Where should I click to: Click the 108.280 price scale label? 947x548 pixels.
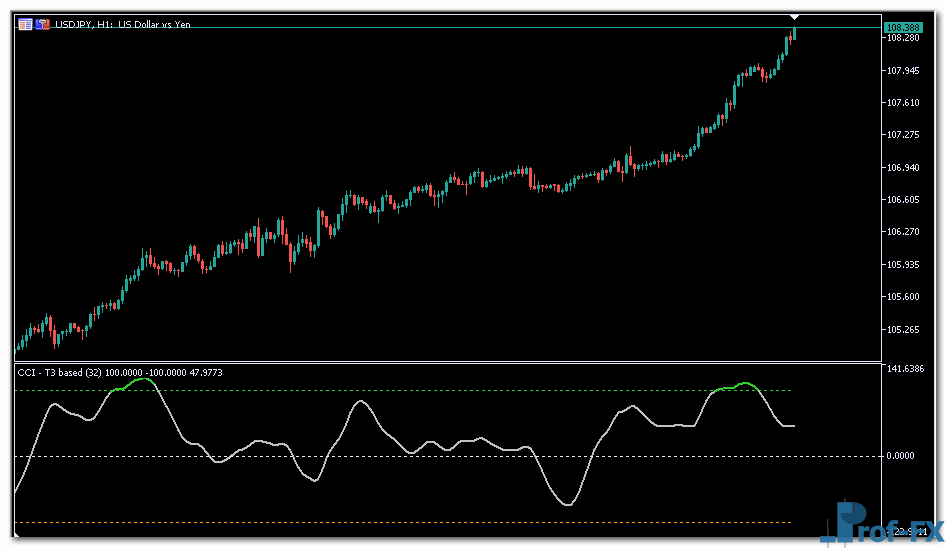[x=903, y=38]
